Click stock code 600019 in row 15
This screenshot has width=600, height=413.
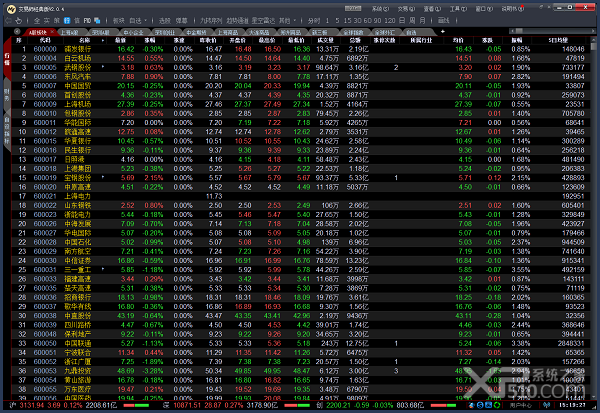pyautogui.click(x=45, y=178)
